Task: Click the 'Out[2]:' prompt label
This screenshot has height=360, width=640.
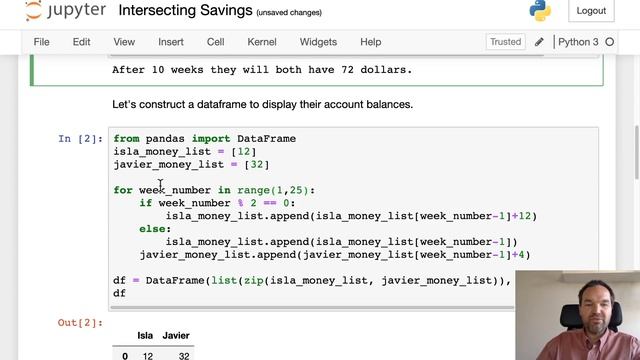Action: (x=80, y=323)
